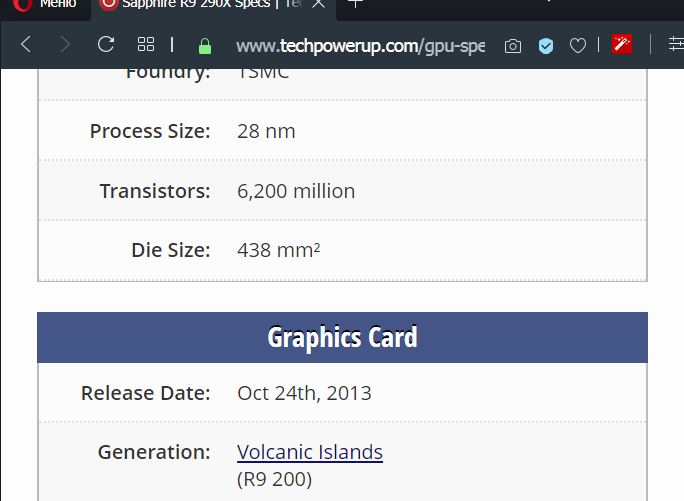Viewport: 684px width, 501px height.
Task: Click the green padlock security icon
Action: click(x=205, y=46)
